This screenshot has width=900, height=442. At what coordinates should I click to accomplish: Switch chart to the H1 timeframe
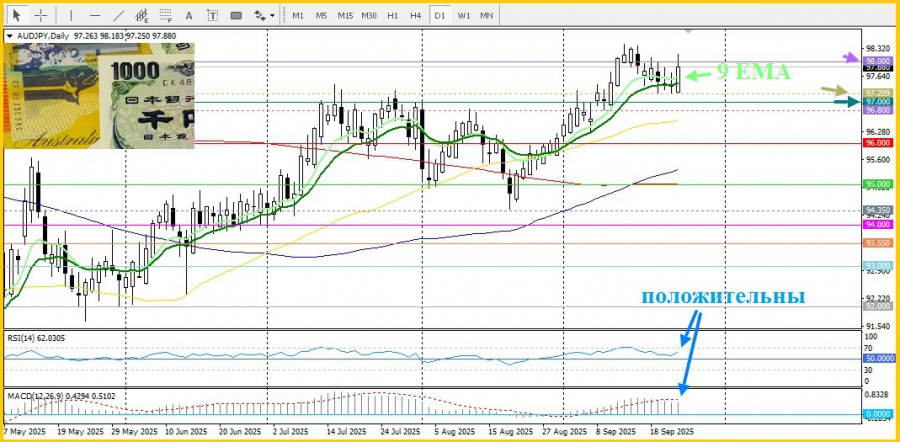tap(392, 15)
